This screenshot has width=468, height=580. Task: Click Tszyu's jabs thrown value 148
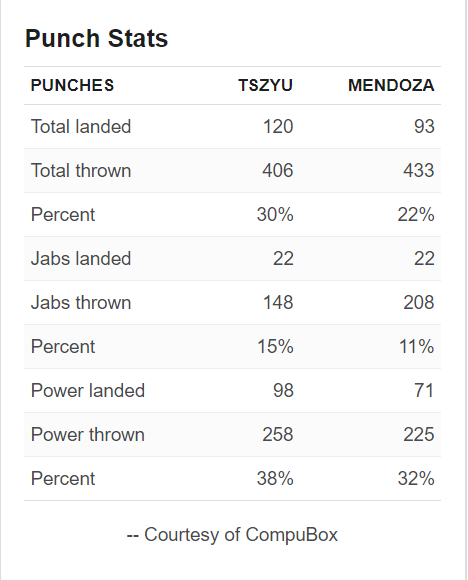tap(278, 302)
